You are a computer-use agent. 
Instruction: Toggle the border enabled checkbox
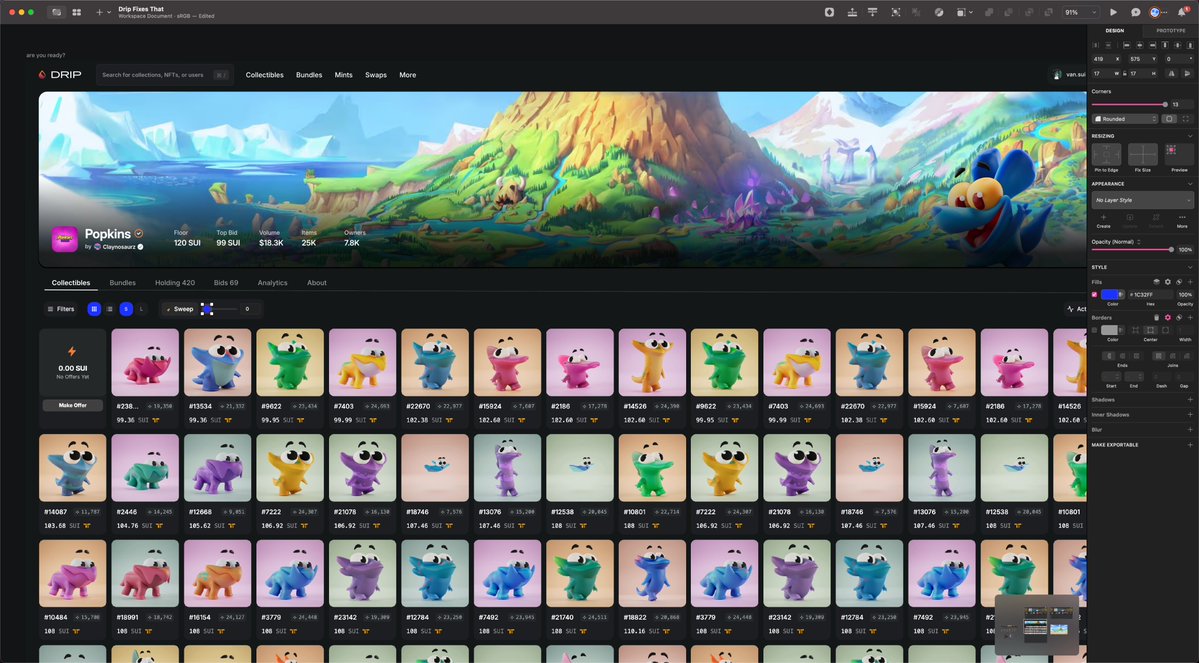click(1094, 330)
